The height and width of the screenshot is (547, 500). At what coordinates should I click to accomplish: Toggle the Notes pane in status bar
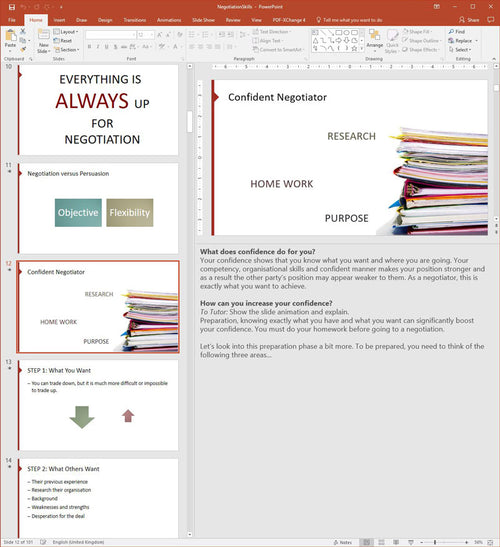(x=343, y=542)
